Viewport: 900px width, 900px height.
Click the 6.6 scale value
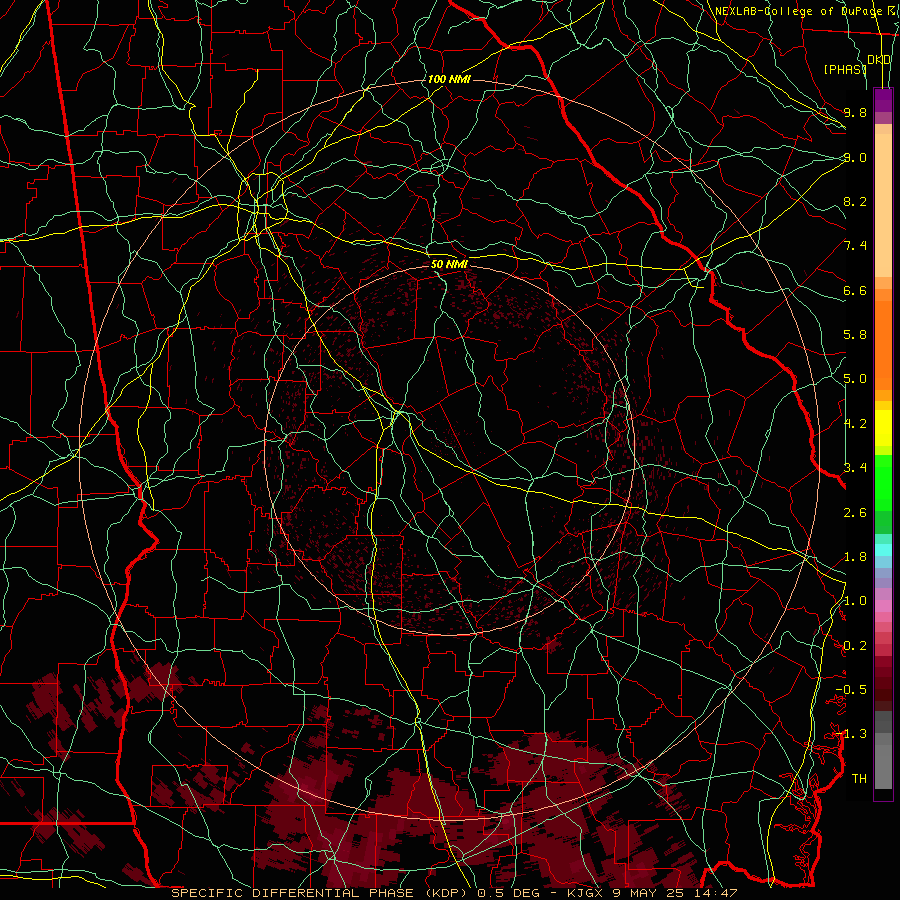(855, 290)
